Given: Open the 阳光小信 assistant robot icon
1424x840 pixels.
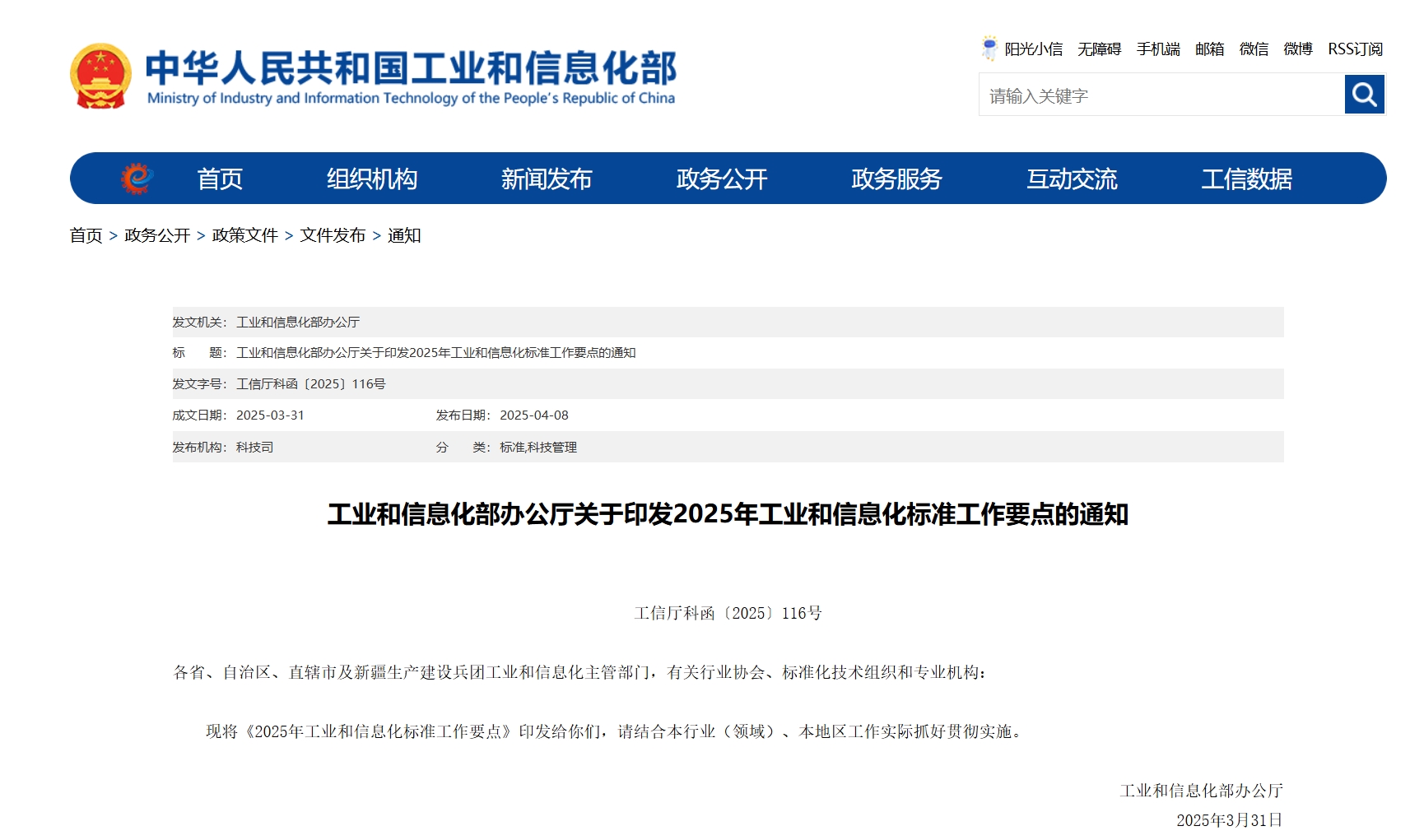Looking at the screenshot, I should 989,48.
